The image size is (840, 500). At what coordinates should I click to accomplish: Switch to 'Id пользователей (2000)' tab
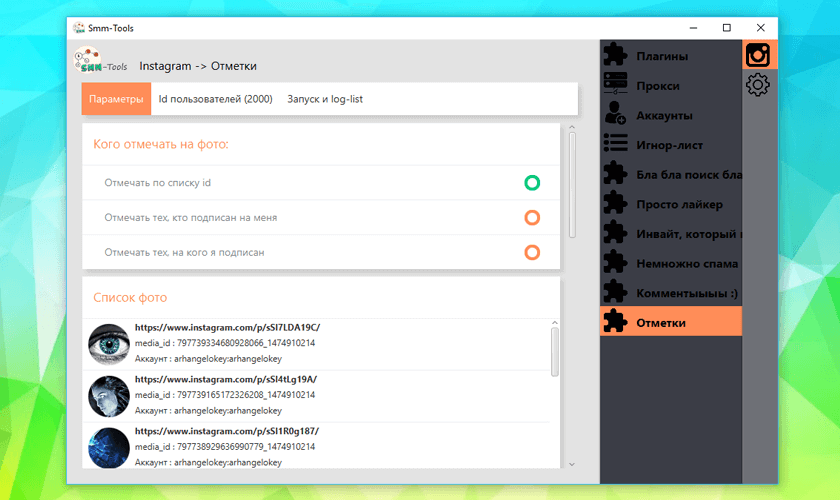pos(215,99)
